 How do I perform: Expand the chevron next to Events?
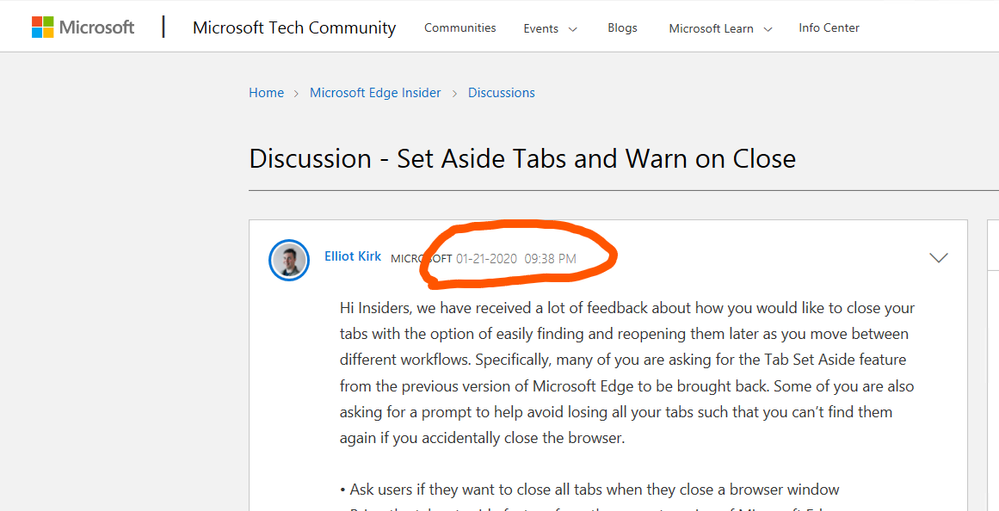pos(573,29)
